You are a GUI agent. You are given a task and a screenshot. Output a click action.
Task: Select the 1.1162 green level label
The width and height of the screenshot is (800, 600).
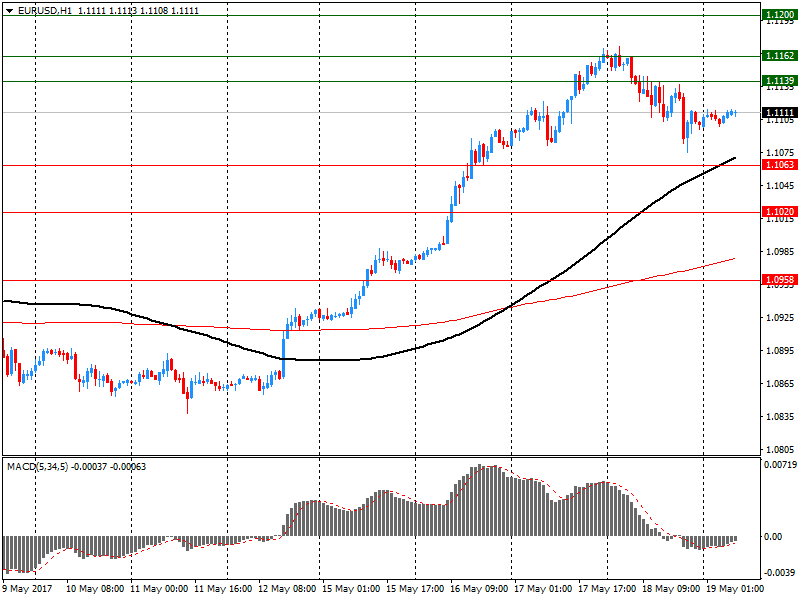(780, 55)
